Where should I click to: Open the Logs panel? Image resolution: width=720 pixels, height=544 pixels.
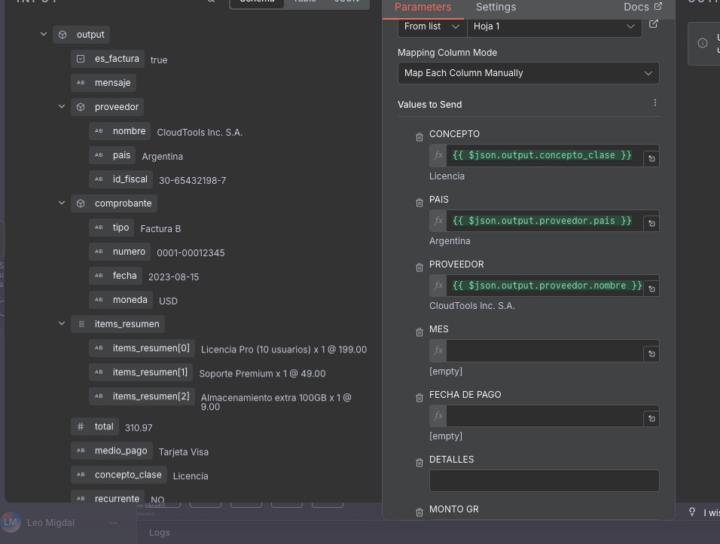click(159, 533)
